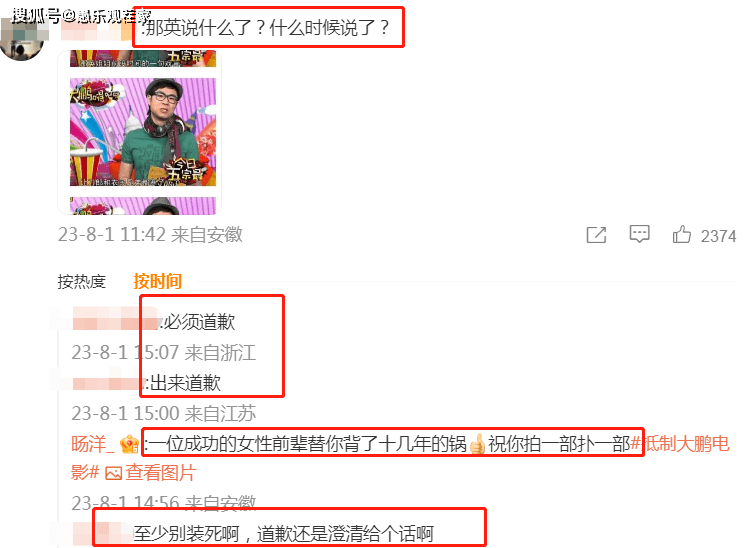Click the comment text 至少别装死啊
752x548 pixels.
pyautogui.click(x=186, y=534)
